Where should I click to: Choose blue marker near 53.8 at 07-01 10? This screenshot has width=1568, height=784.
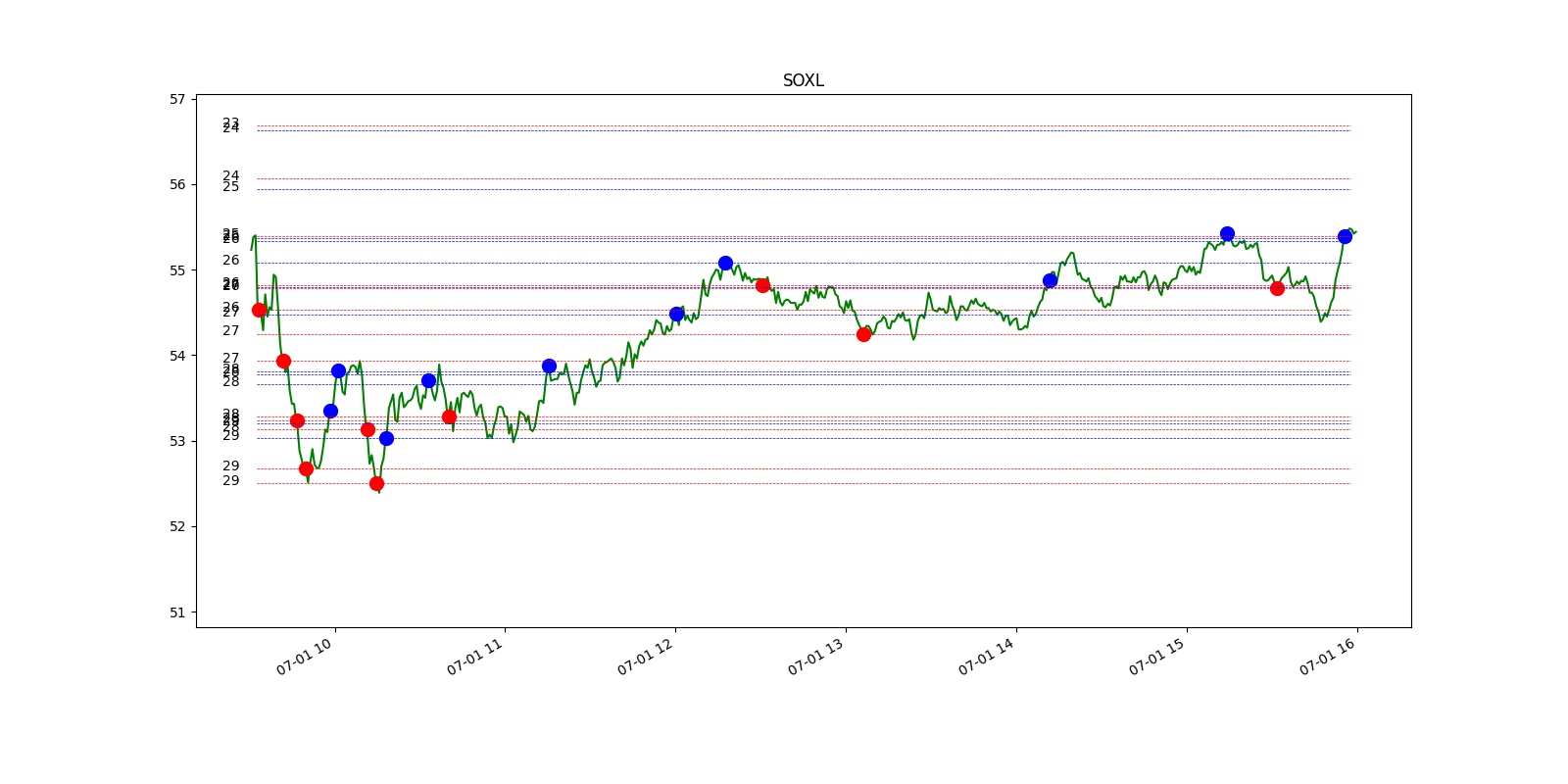[338, 370]
